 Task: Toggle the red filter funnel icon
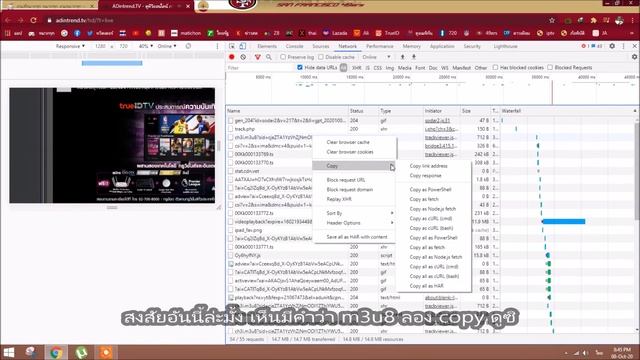258,57
